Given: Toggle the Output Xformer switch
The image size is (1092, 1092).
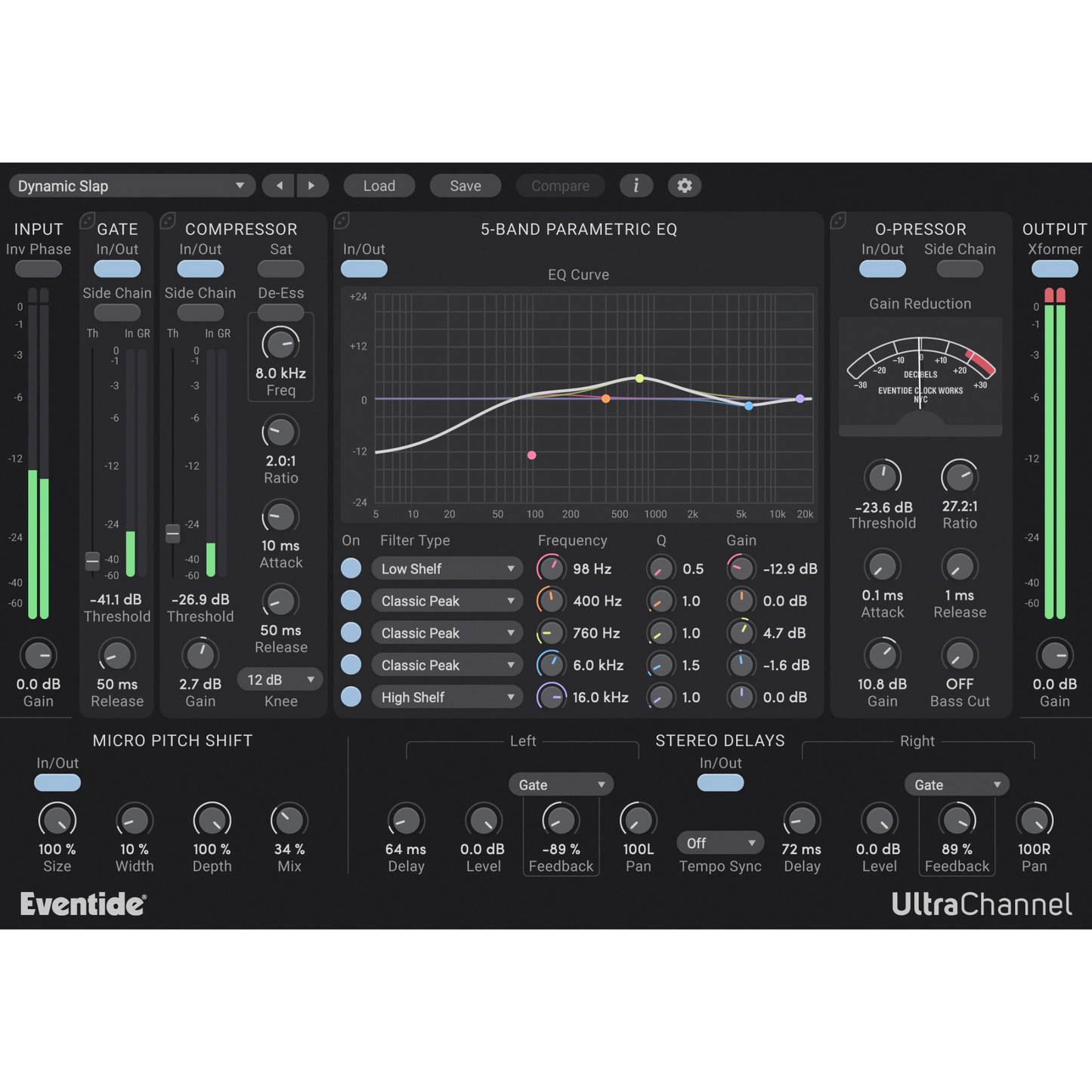Looking at the screenshot, I should (1055, 268).
